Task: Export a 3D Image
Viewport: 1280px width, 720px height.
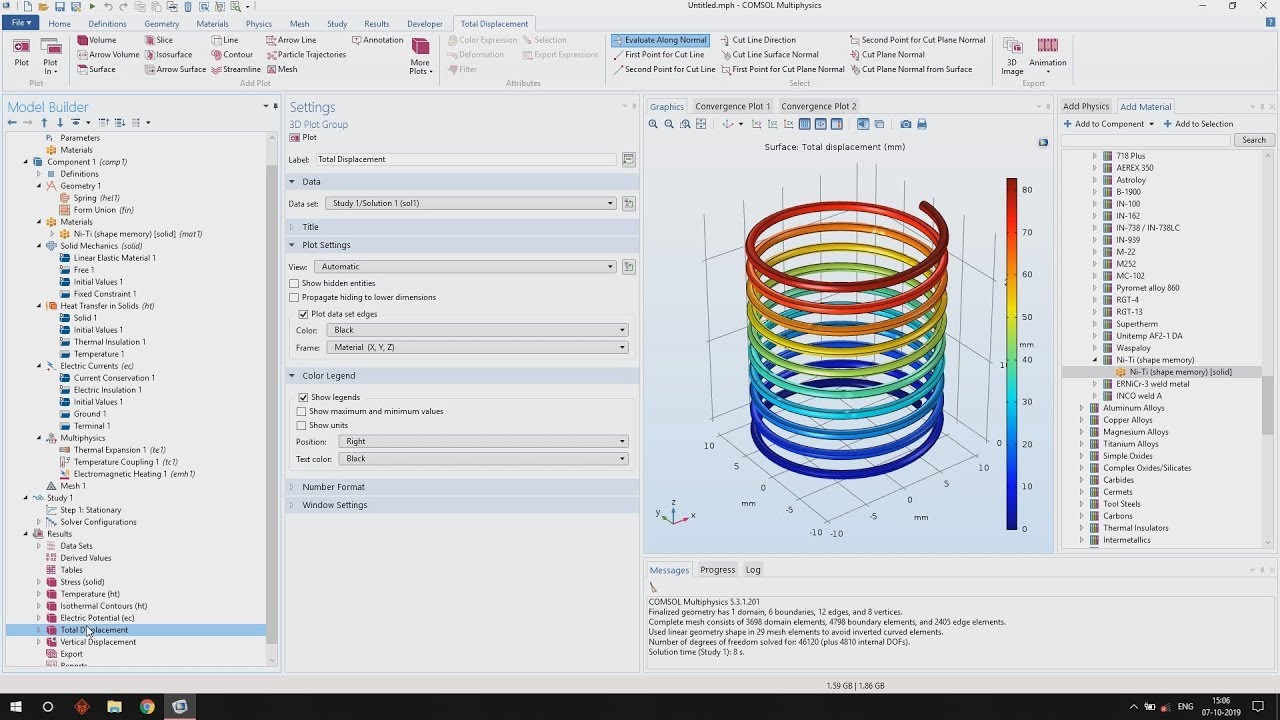Action: click(x=1012, y=56)
